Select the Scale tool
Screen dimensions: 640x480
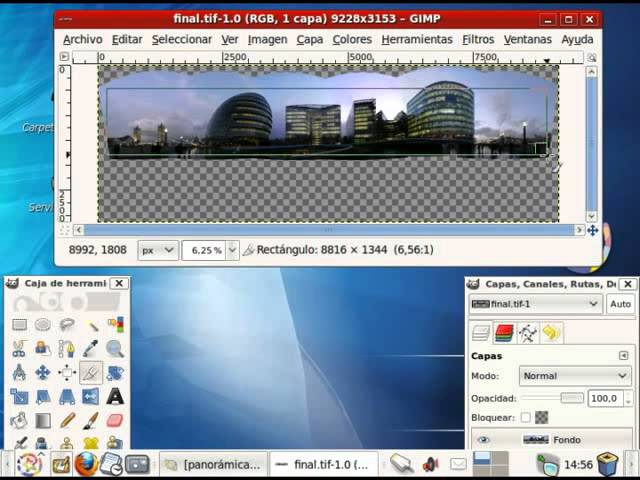(x=19, y=397)
